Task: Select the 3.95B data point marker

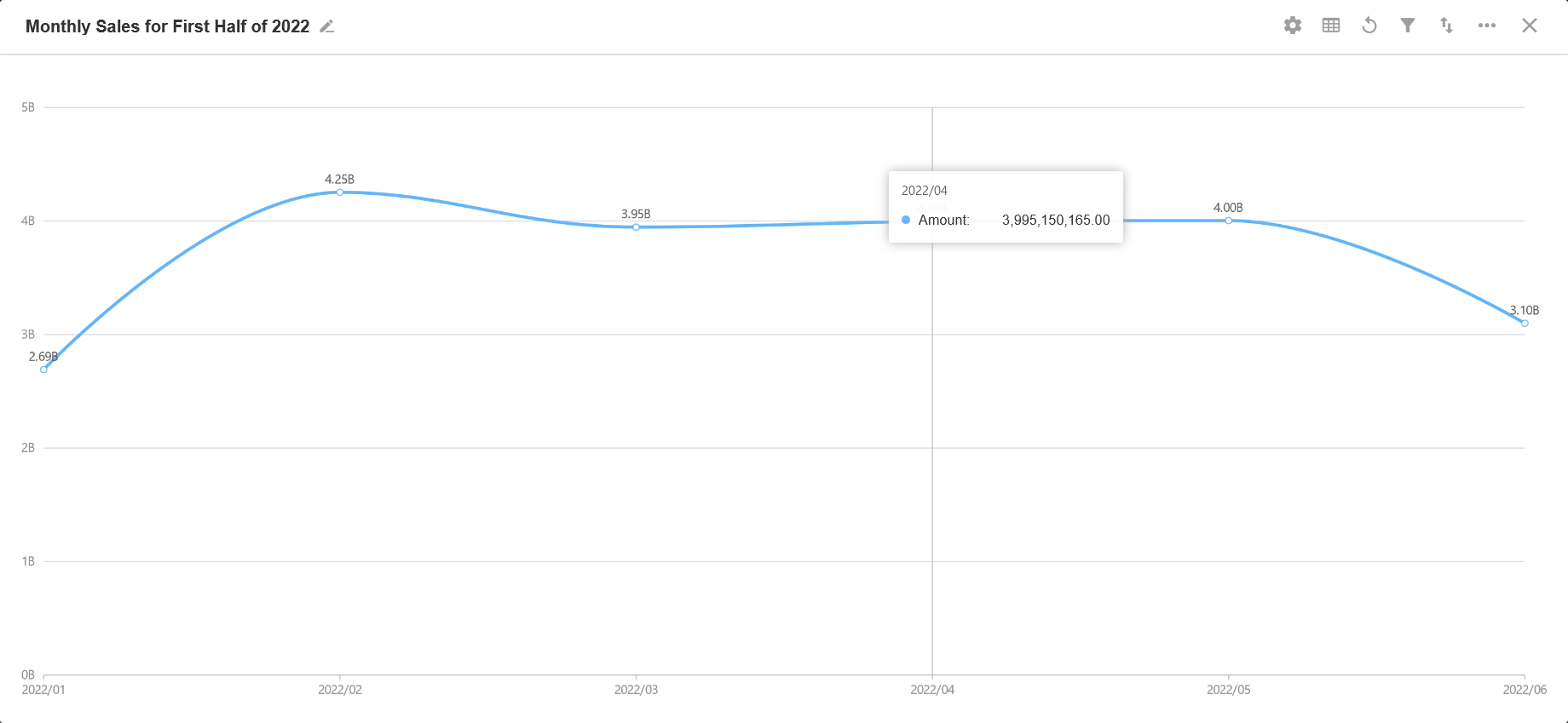Action: point(637,227)
